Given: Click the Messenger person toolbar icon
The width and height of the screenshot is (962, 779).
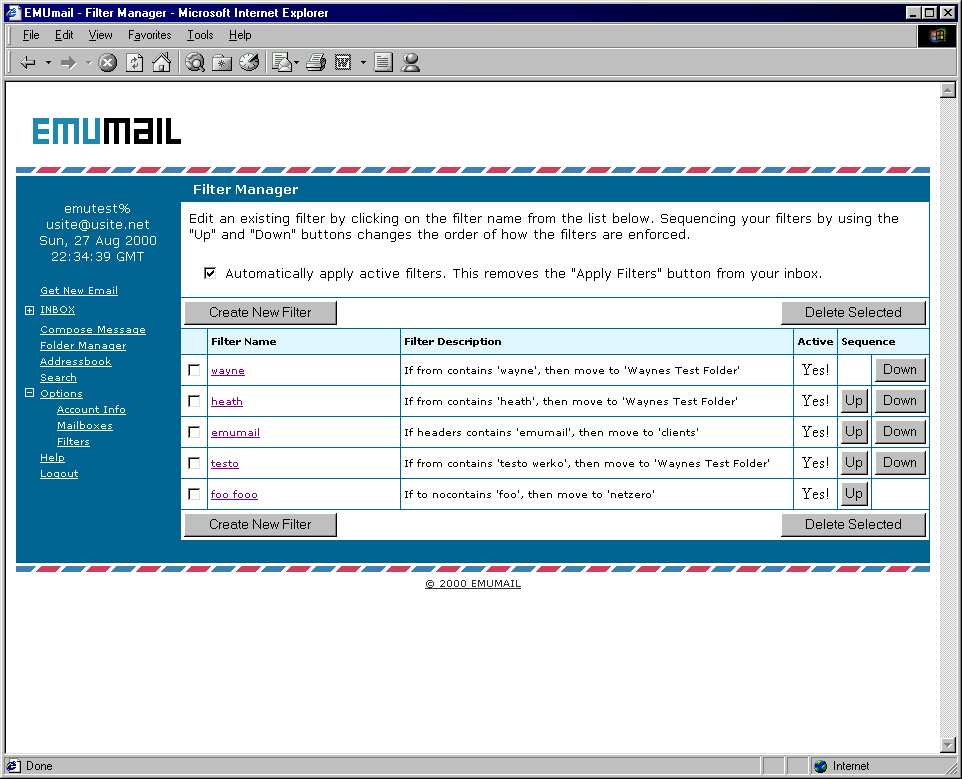Looking at the screenshot, I should [x=410, y=62].
